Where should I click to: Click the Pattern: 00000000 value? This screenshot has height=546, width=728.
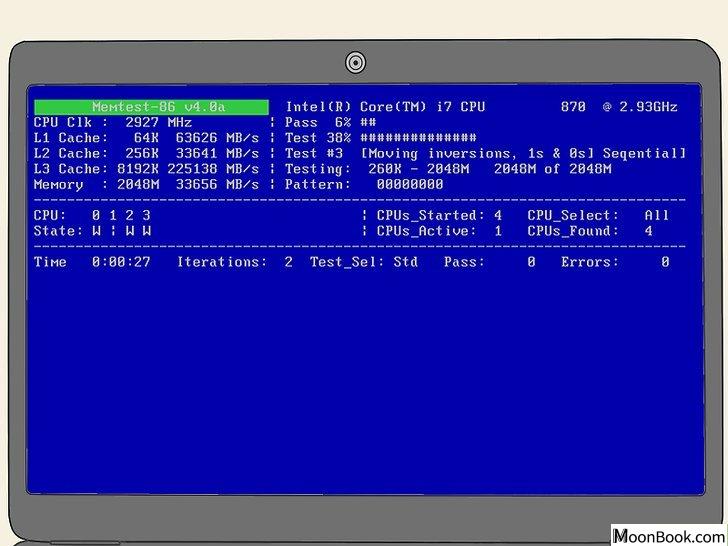tap(364, 185)
